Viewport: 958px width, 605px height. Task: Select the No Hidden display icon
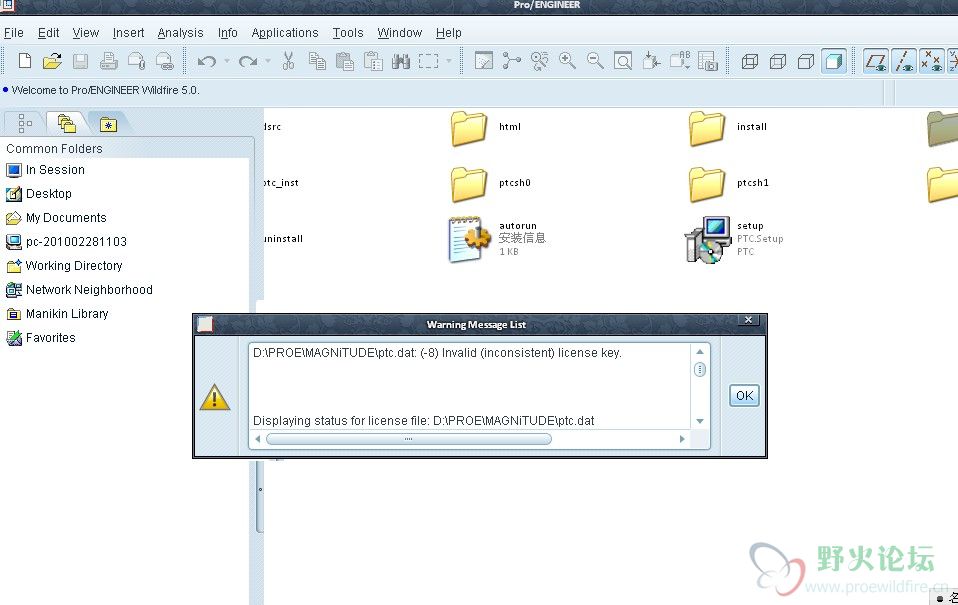click(x=806, y=61)
